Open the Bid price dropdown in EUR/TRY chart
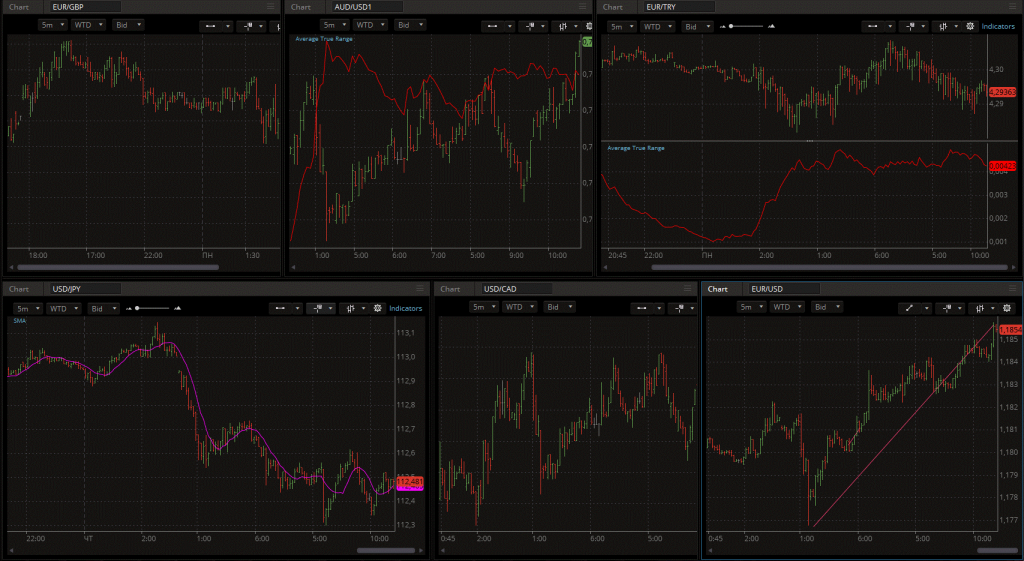Screen dimensions: 1024x561 click(697, 27)
